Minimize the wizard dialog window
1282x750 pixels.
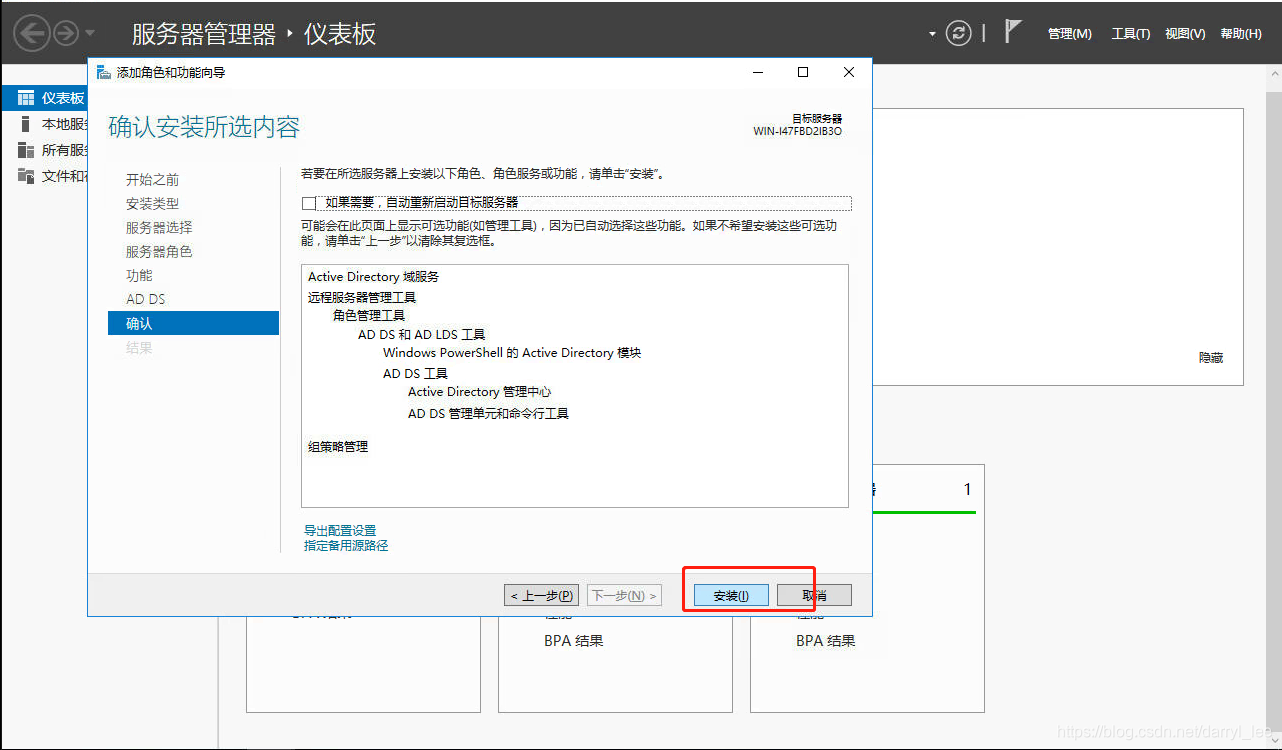tap(759, 72)
